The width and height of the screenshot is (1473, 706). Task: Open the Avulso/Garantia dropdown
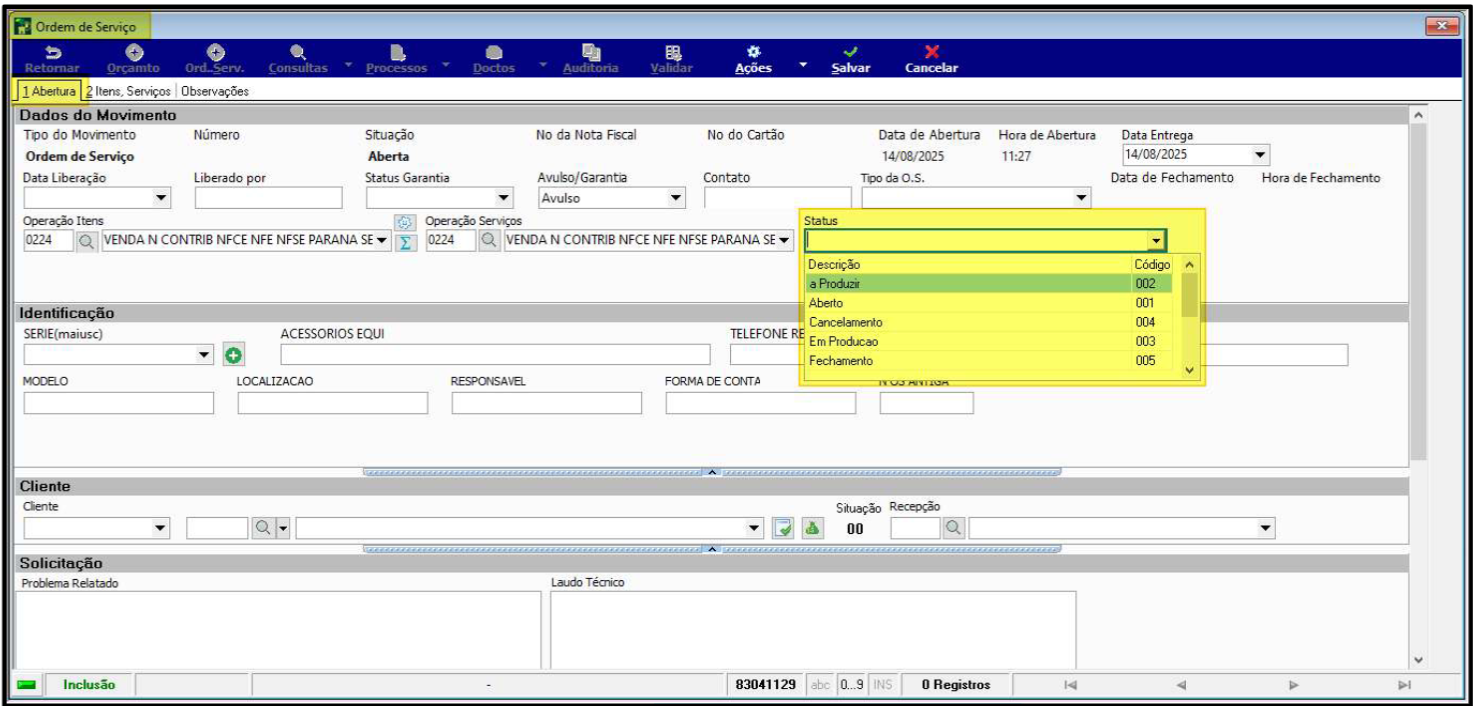click(x=676, y=198)
